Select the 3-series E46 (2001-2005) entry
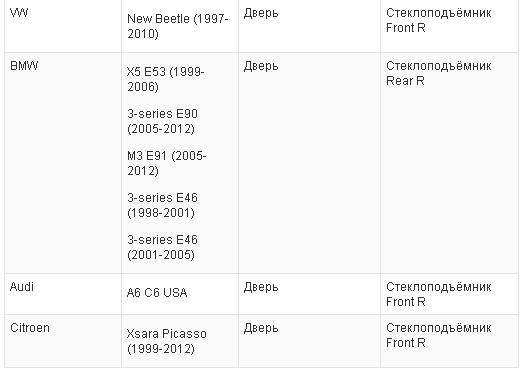Image resolution: width=520 pixels, height=372 pixels. [x=162, y=247]
